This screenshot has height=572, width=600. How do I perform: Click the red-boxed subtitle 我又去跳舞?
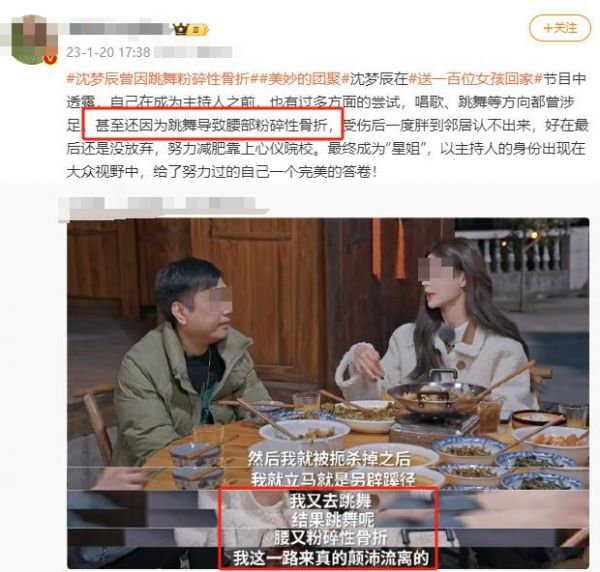point(330,501)
